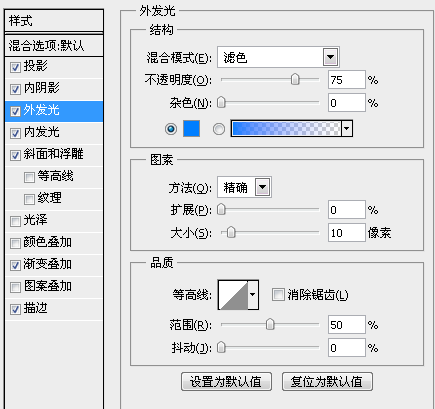Click the 设置为默认值 button
Viewport: 435px width, 409px height.
(x=226, y=382)
